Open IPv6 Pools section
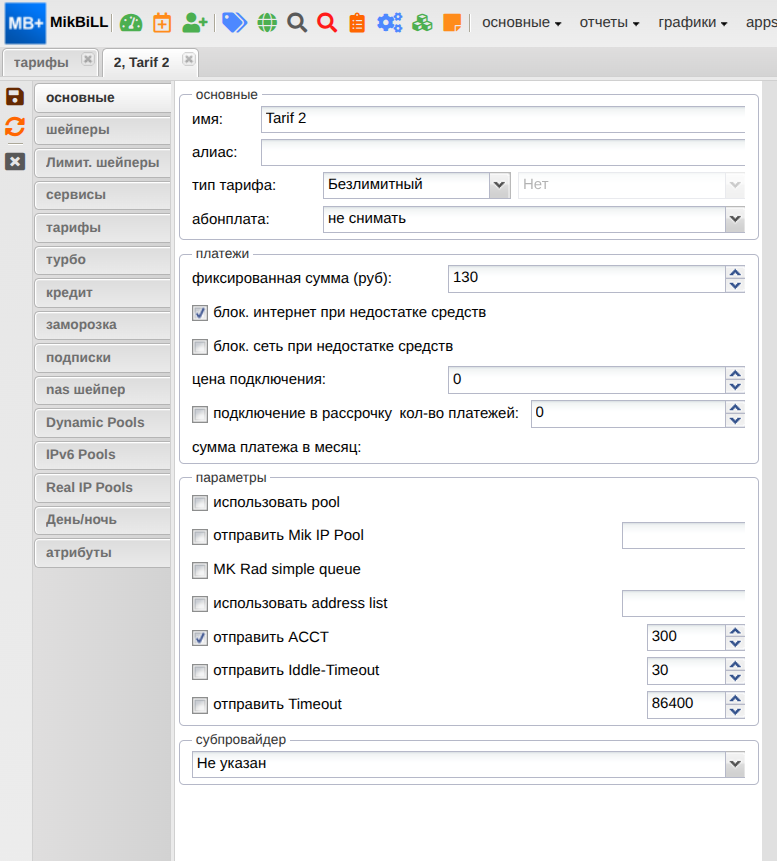 103,455
